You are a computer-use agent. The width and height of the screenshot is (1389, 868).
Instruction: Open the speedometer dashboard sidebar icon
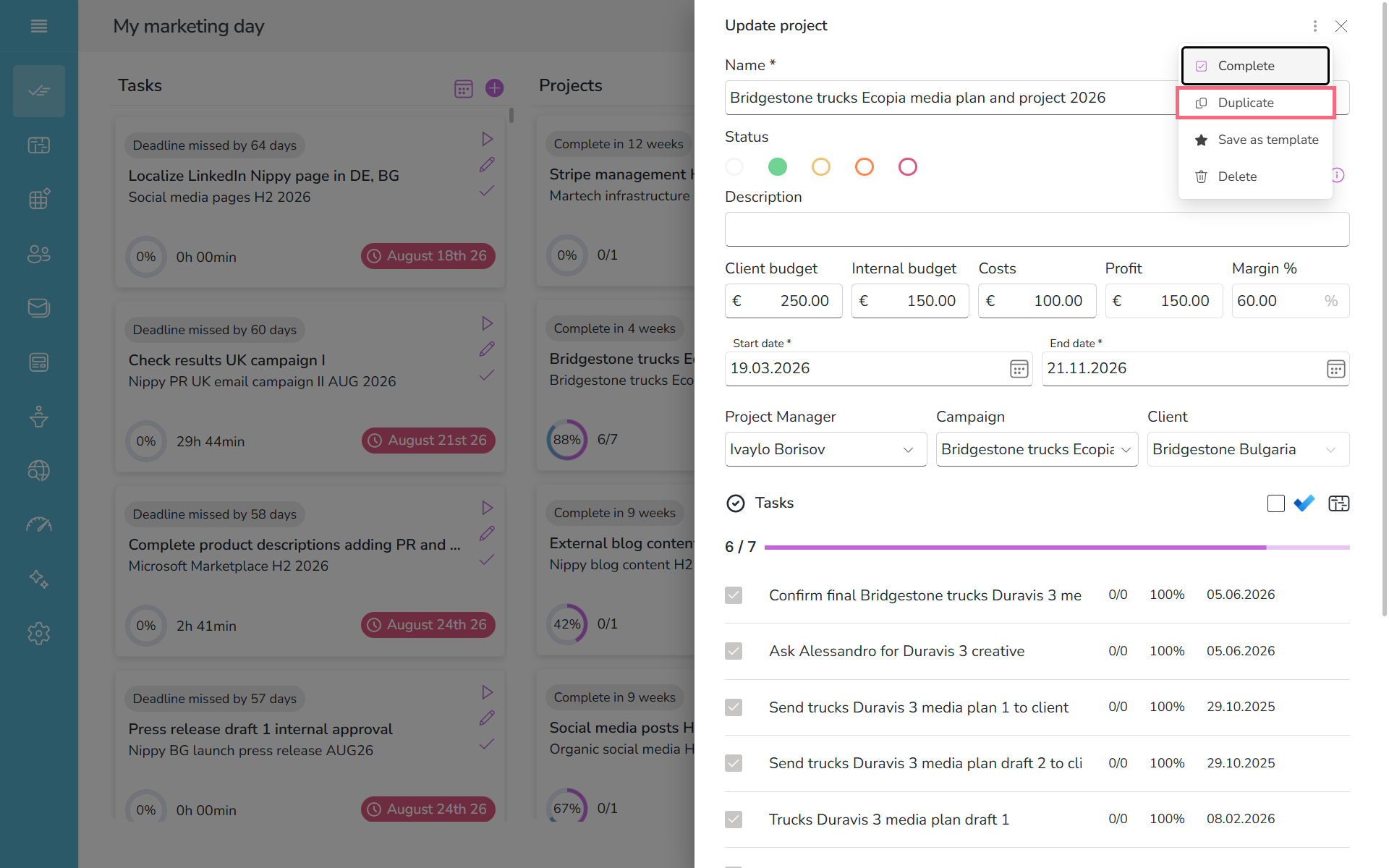pos(39,525)
